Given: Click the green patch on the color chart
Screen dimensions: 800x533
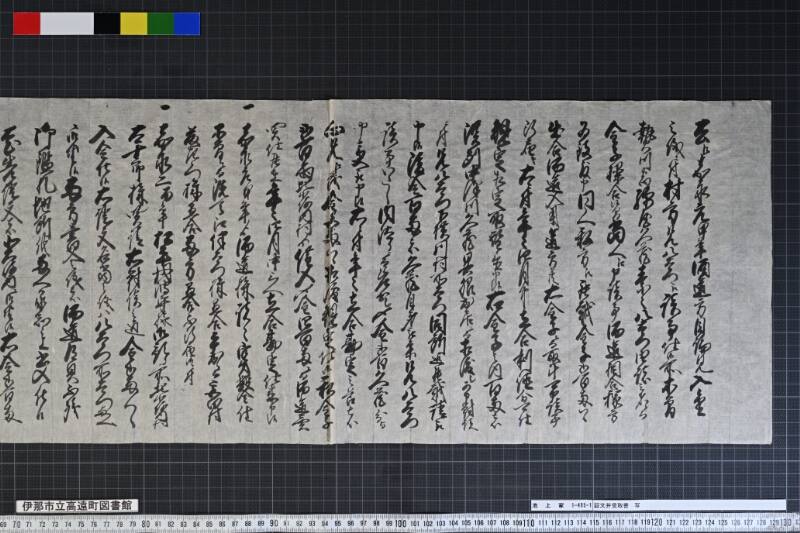Looking at the screenshot, I should point(161,24).
